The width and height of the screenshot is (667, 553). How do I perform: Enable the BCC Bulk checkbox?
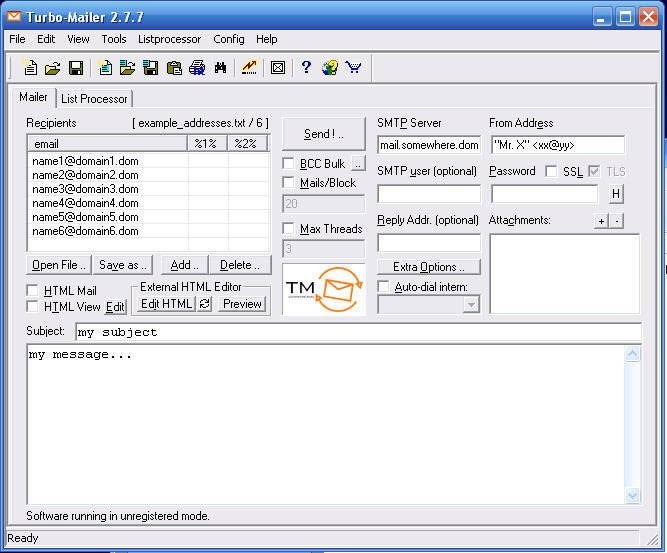click(289, 164)
